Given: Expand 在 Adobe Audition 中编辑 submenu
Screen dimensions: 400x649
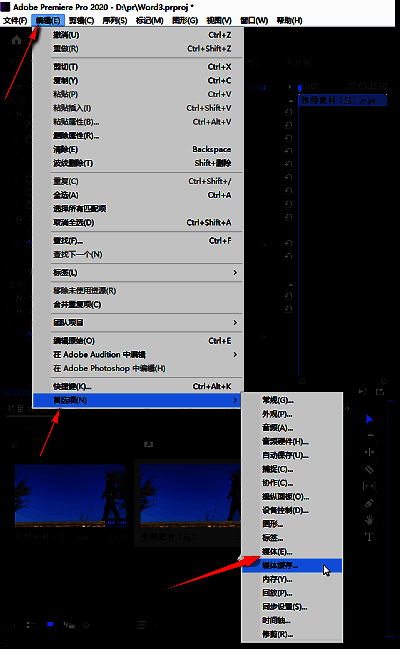Looking at the screenshot, I should coord(138,355).
